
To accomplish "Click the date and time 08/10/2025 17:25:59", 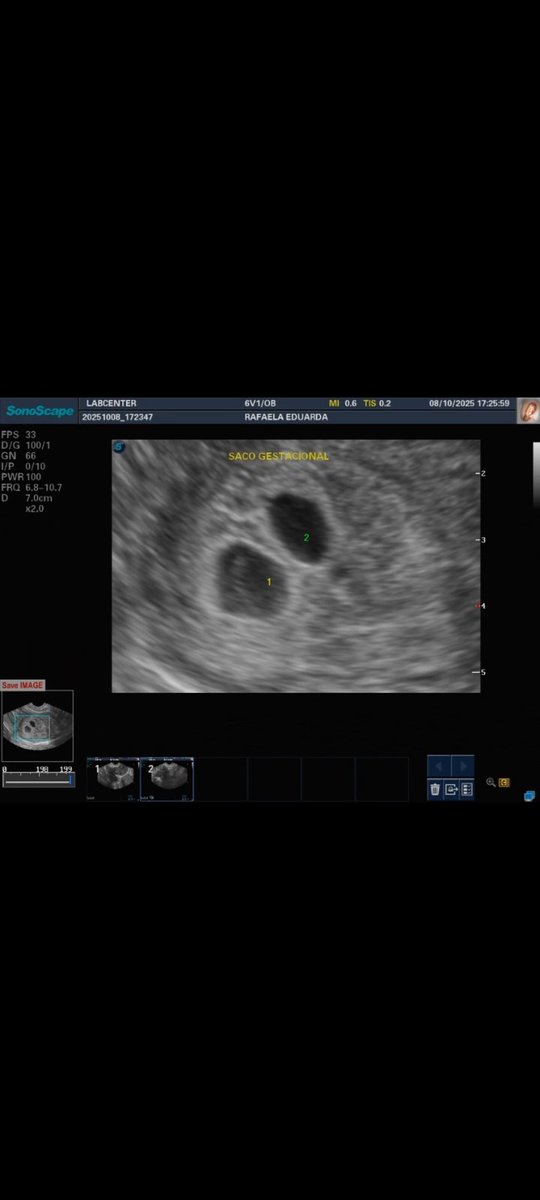I will tap(470, 403).
